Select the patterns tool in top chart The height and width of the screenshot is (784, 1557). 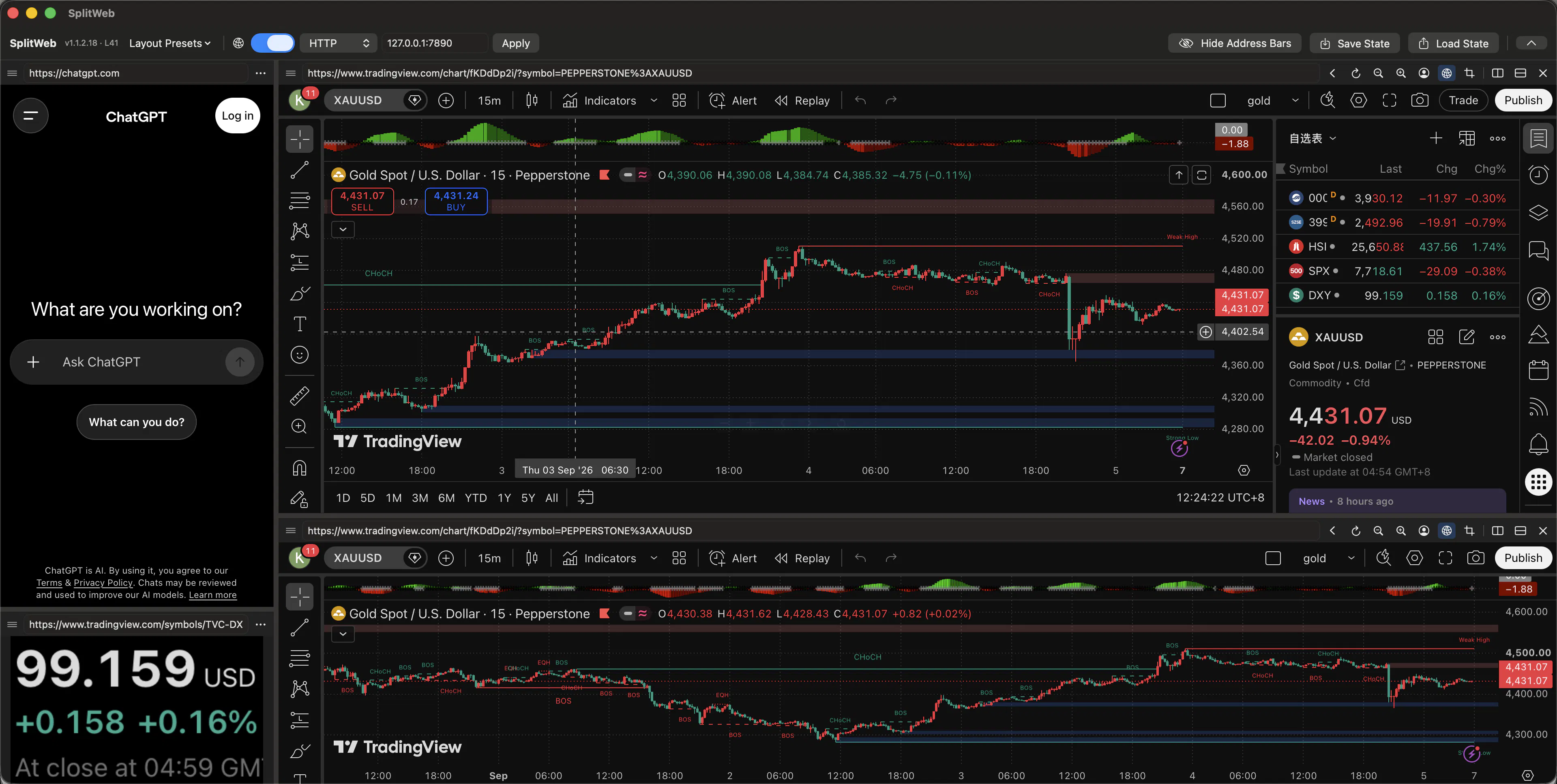pos(299,231)
